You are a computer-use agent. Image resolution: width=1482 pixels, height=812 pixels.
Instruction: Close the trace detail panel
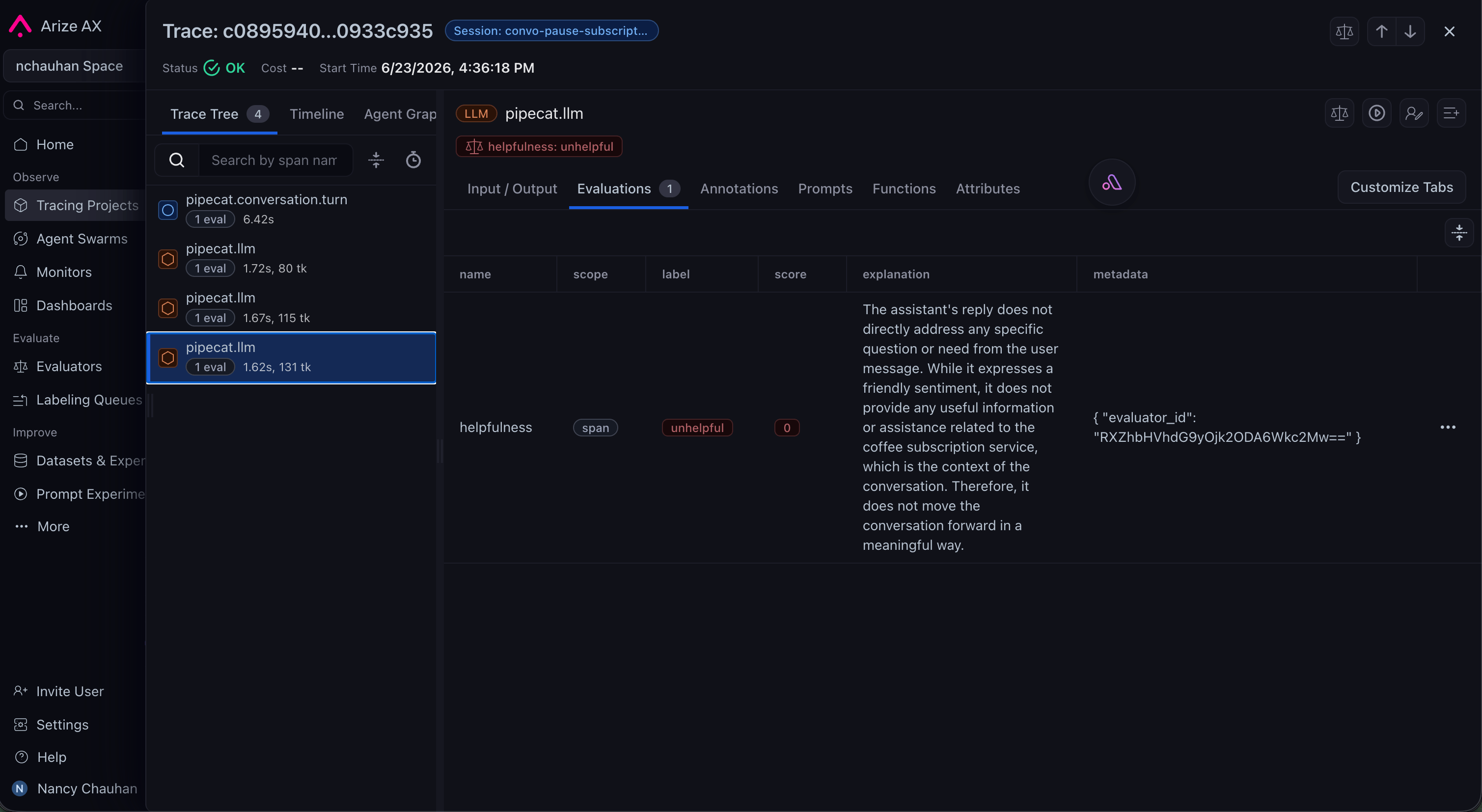pos(1449,31)
